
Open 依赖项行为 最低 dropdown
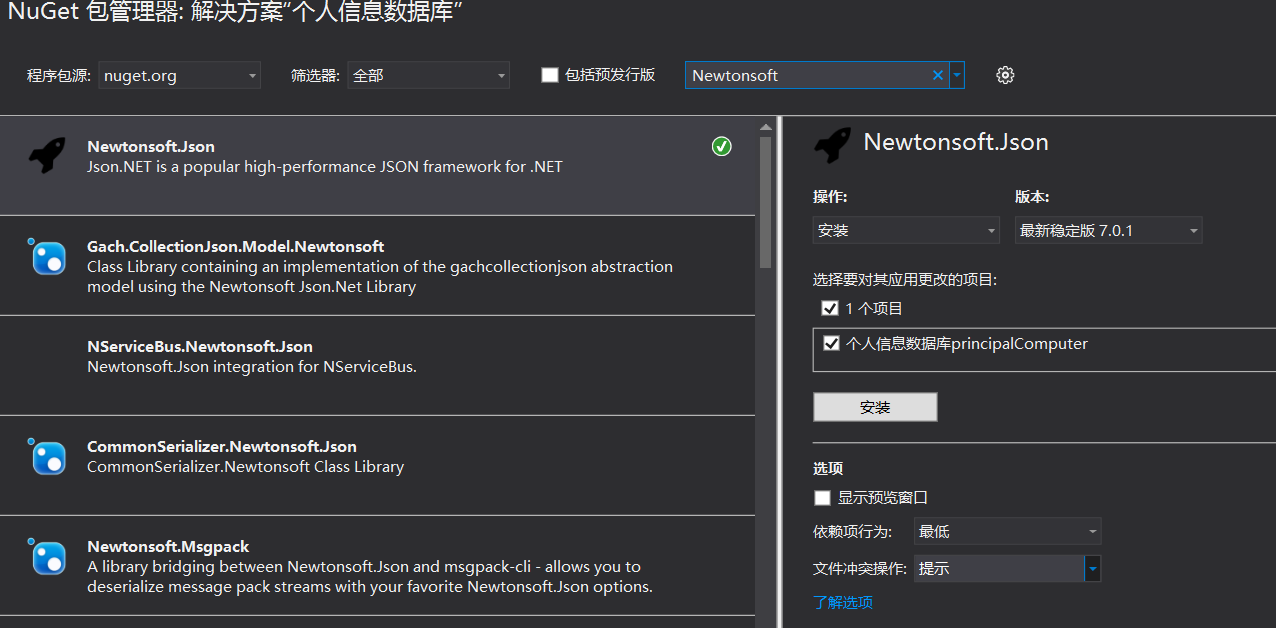point(1007,532)
